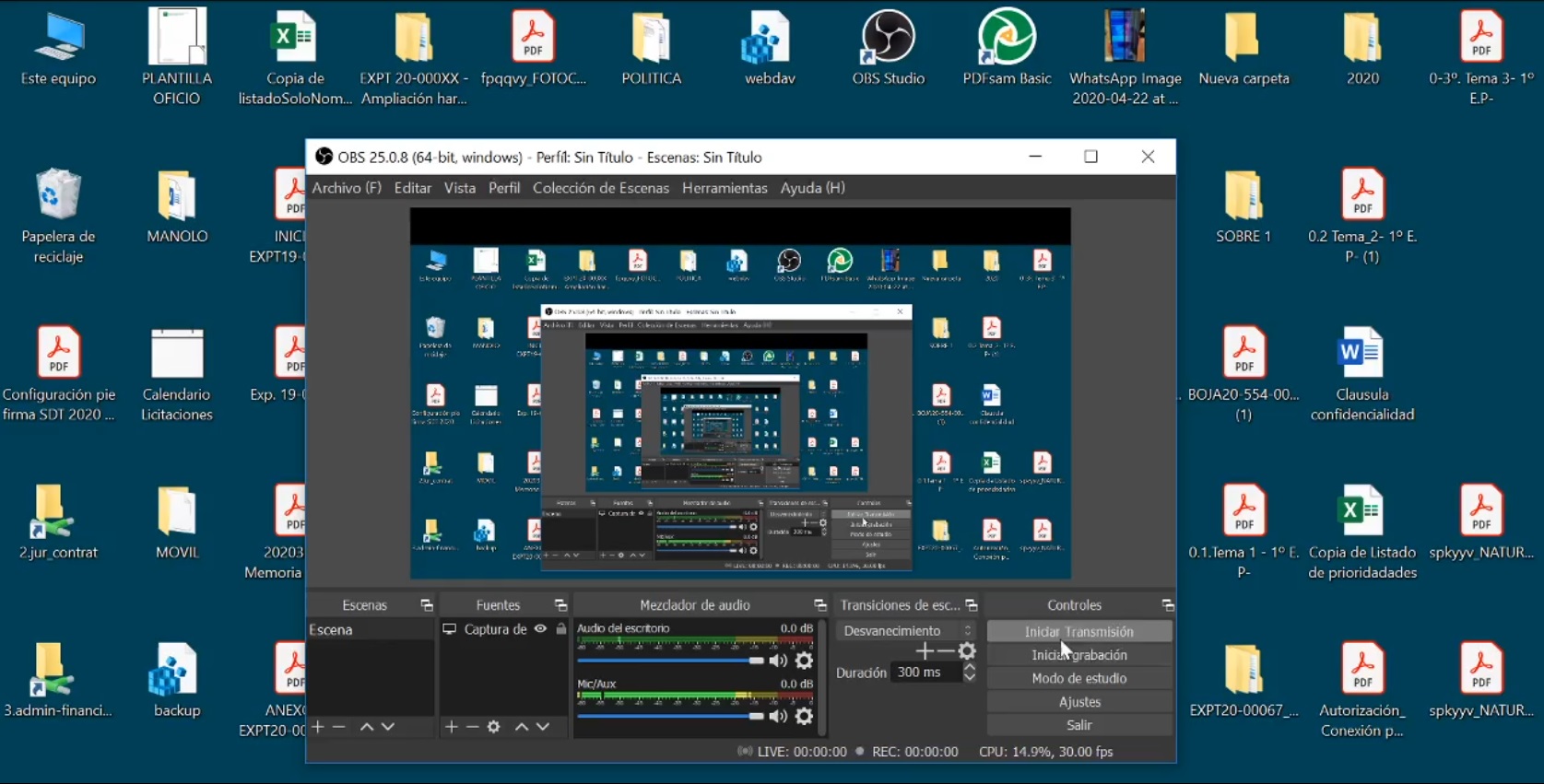The image size is (1544, 784).
Task: Move selected source down in Fuentes list
Action: (x=543, y=727)
